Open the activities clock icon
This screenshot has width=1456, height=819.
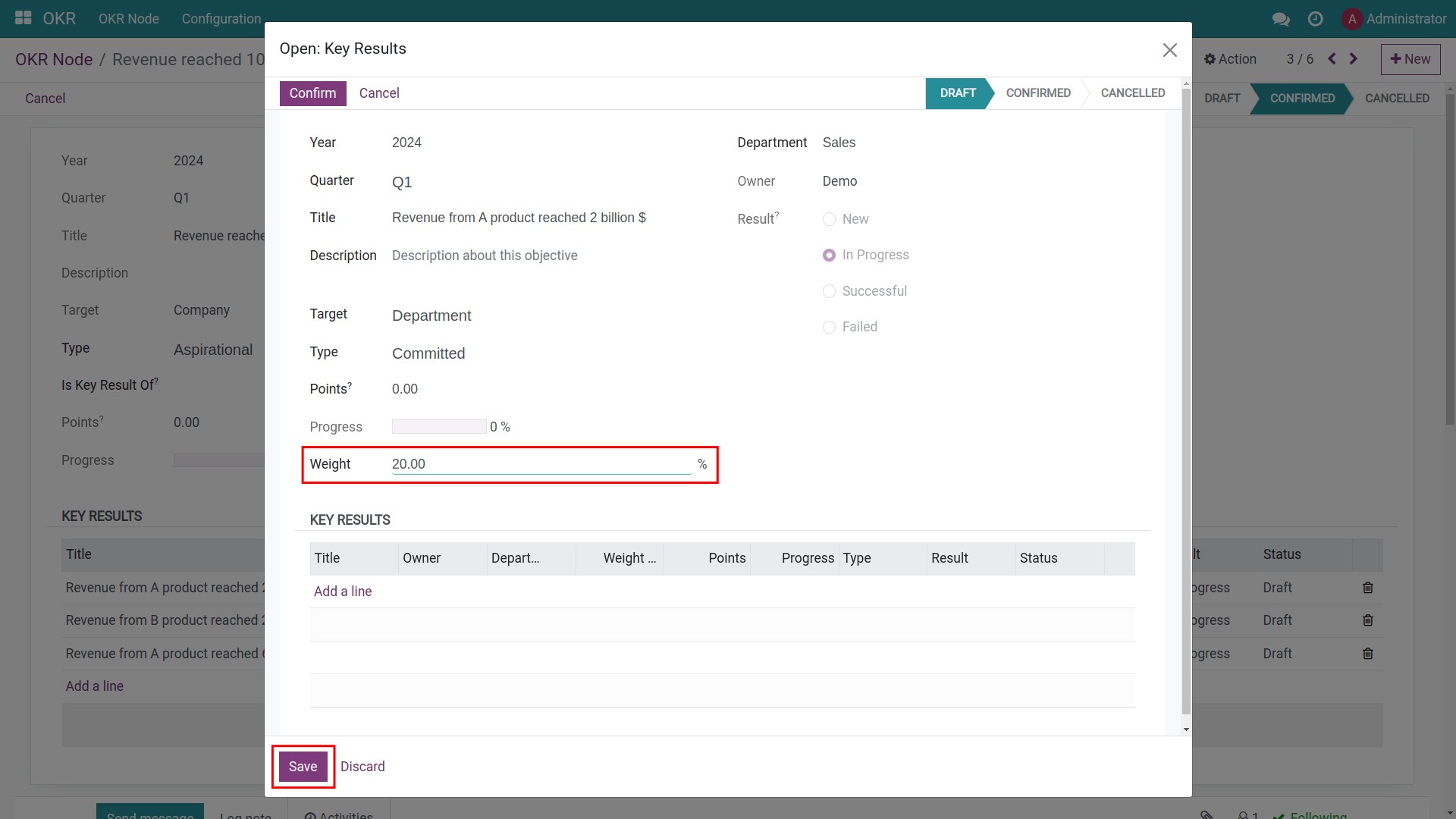coord(1316,18)
